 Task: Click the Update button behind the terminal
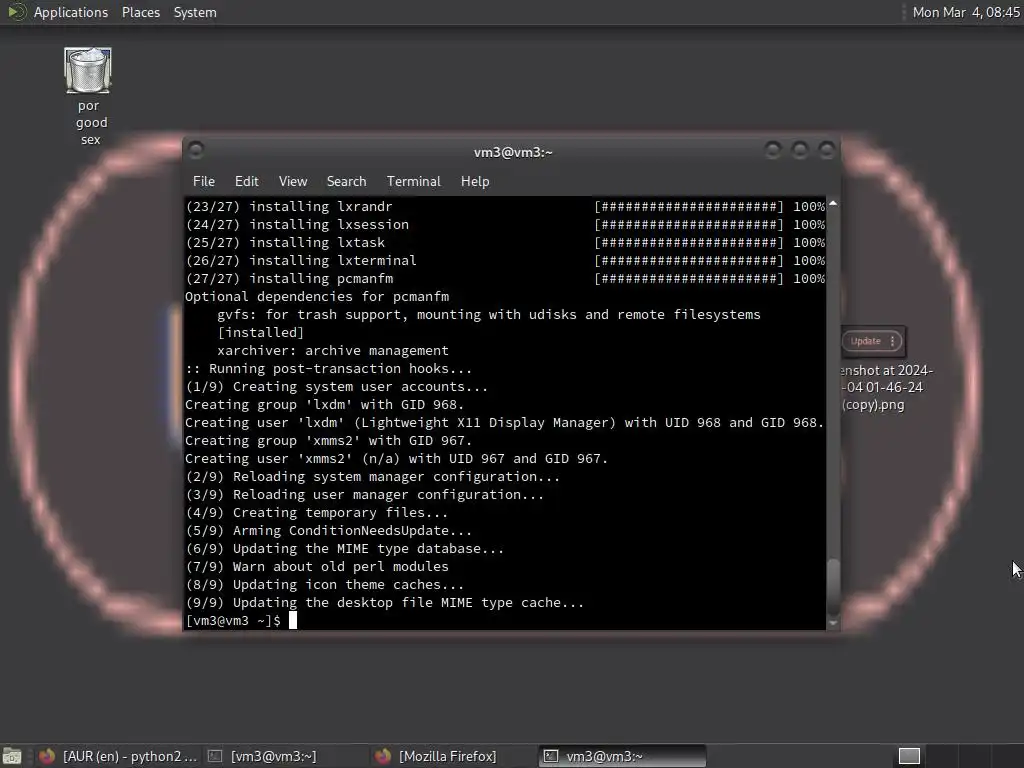point(865,341)
